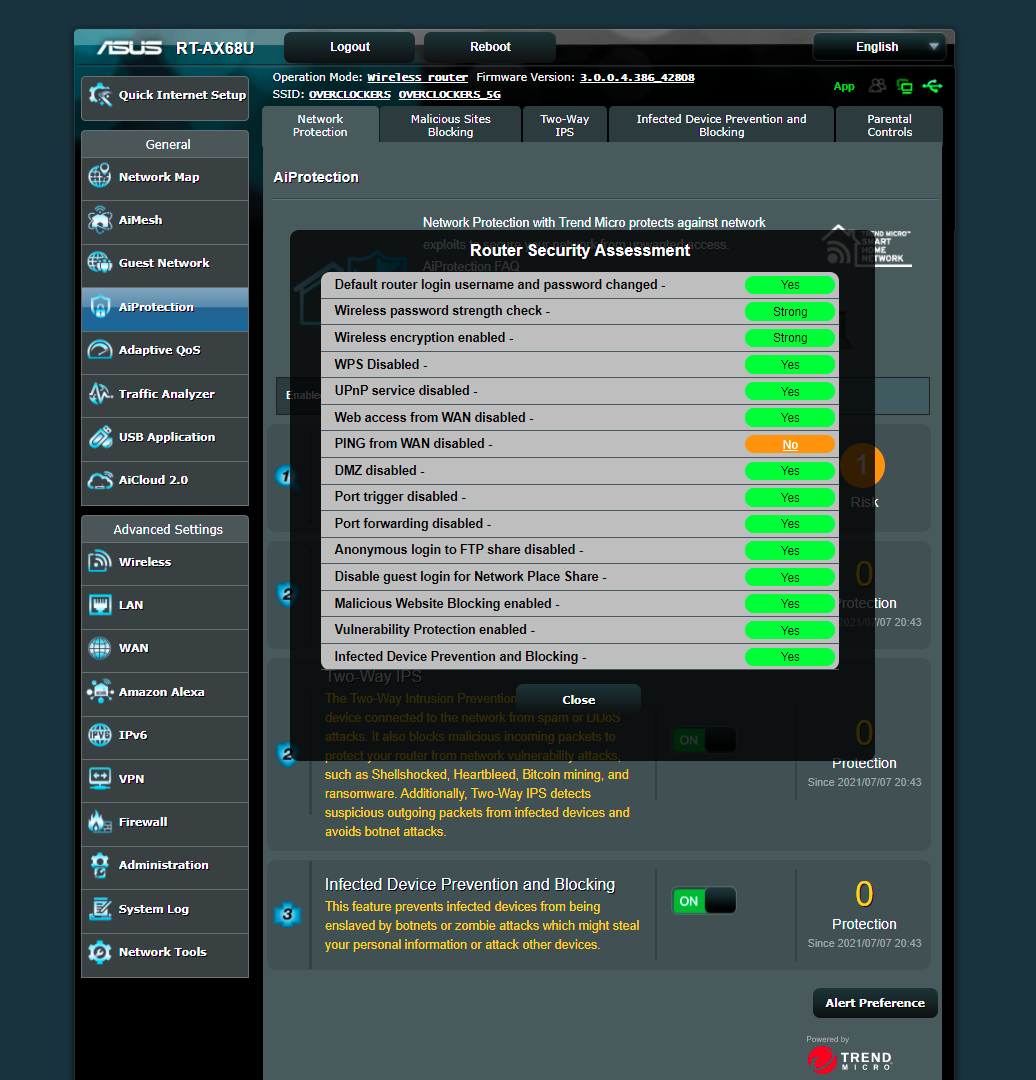
Task: Click the Infected Device Prevention protection count 0
Action: pyautogui.click(x=864, y=894)
